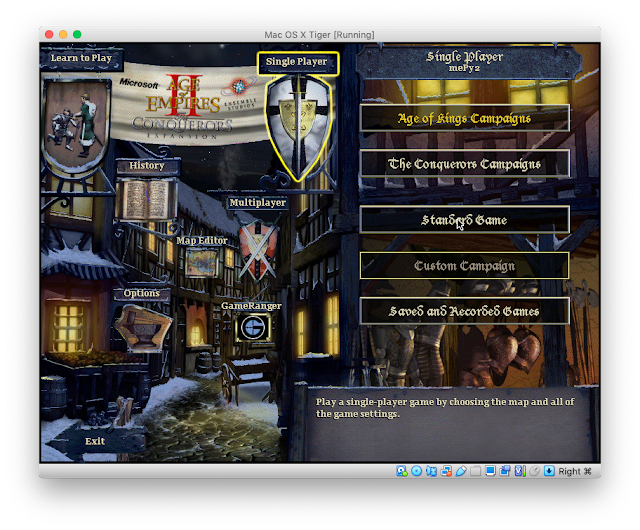Click the Options anvil sign icon
This screenshot has height=530, width=640.
(142, 329)
